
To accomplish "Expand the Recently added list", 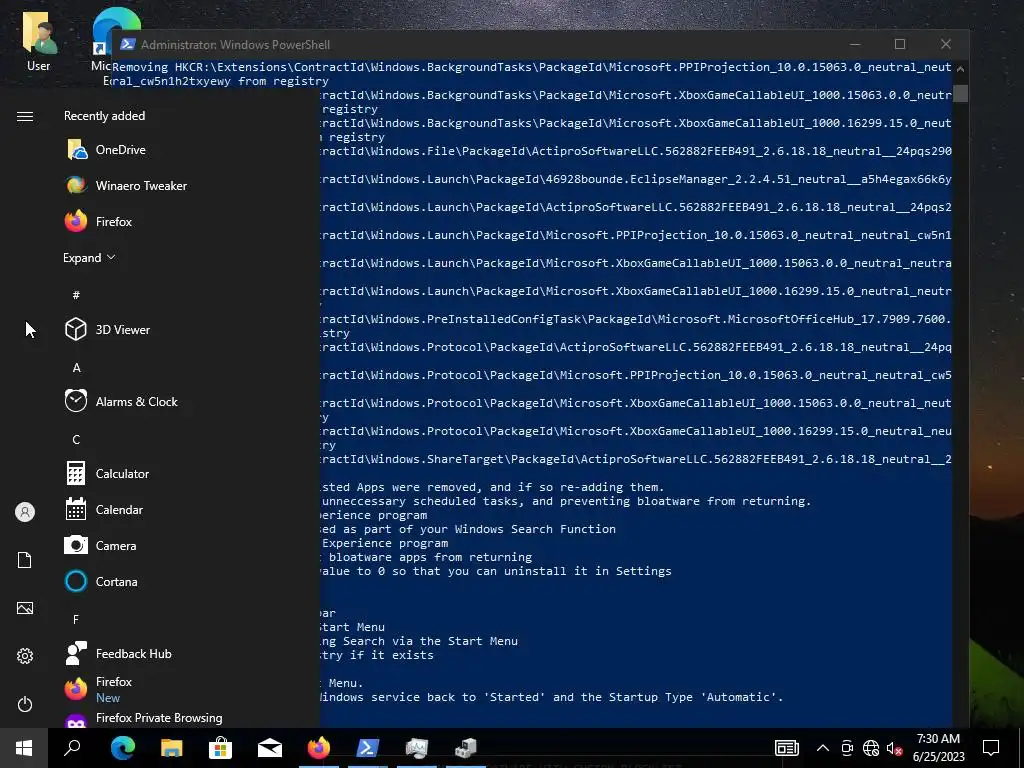I will (89, 257).
